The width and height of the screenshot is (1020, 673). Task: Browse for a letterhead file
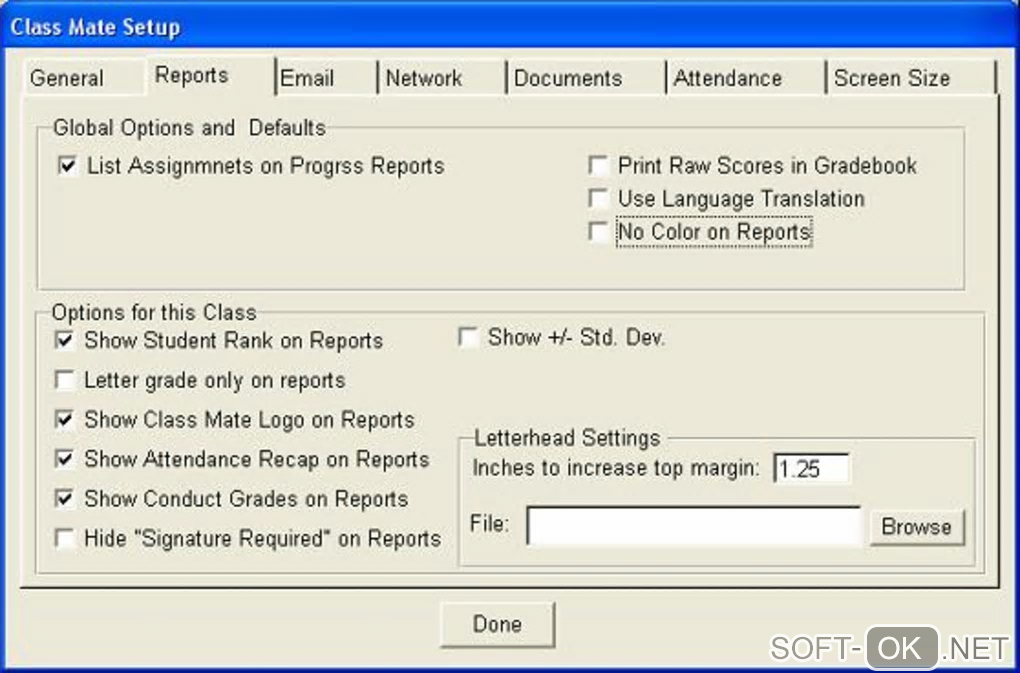tap(917, 527)
